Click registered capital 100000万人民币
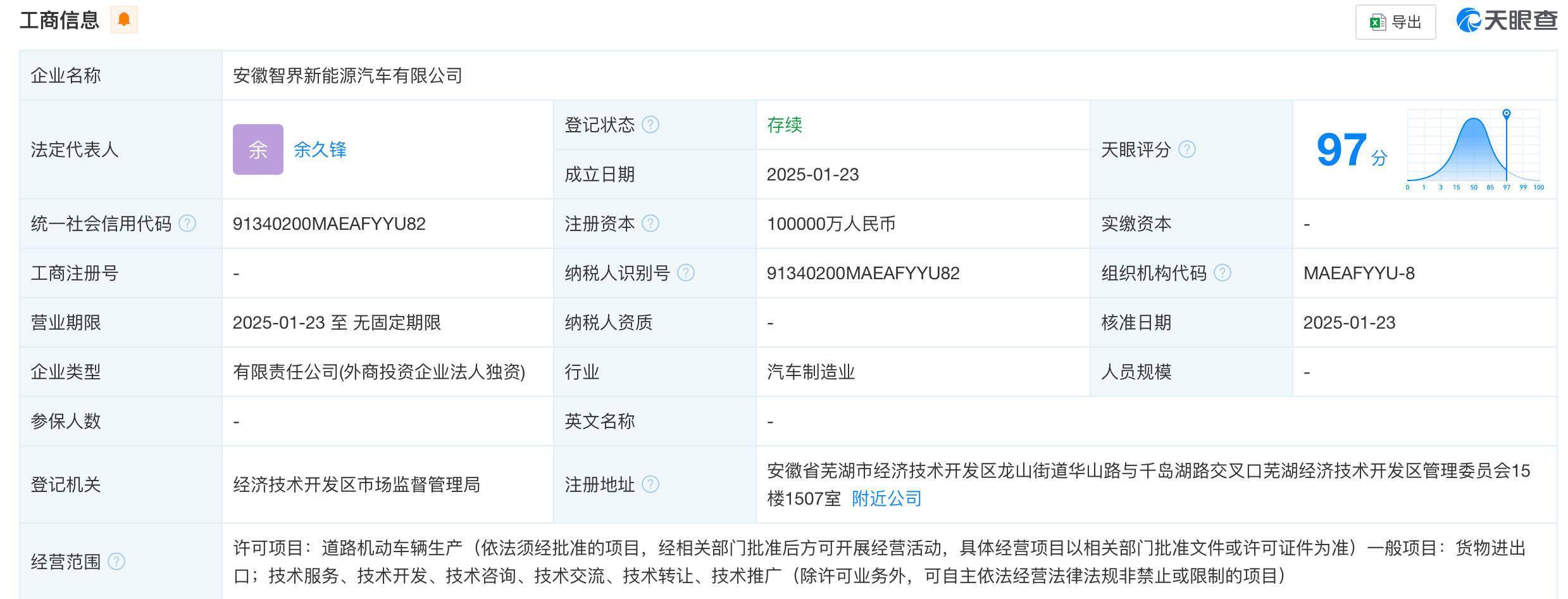Viewport: 1568px width, 599px height. pos(831,224)
